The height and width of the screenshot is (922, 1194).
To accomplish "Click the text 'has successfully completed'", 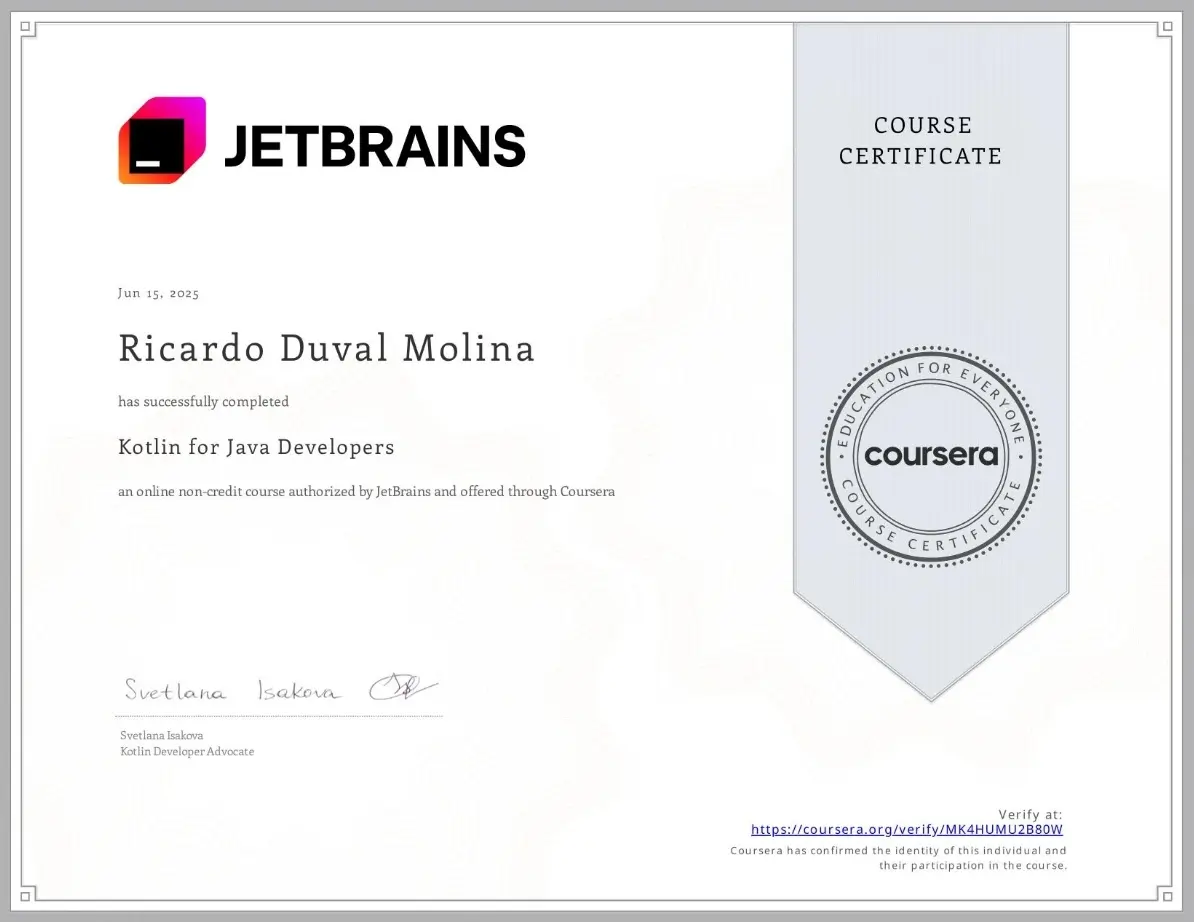I will tap(203, 402).
